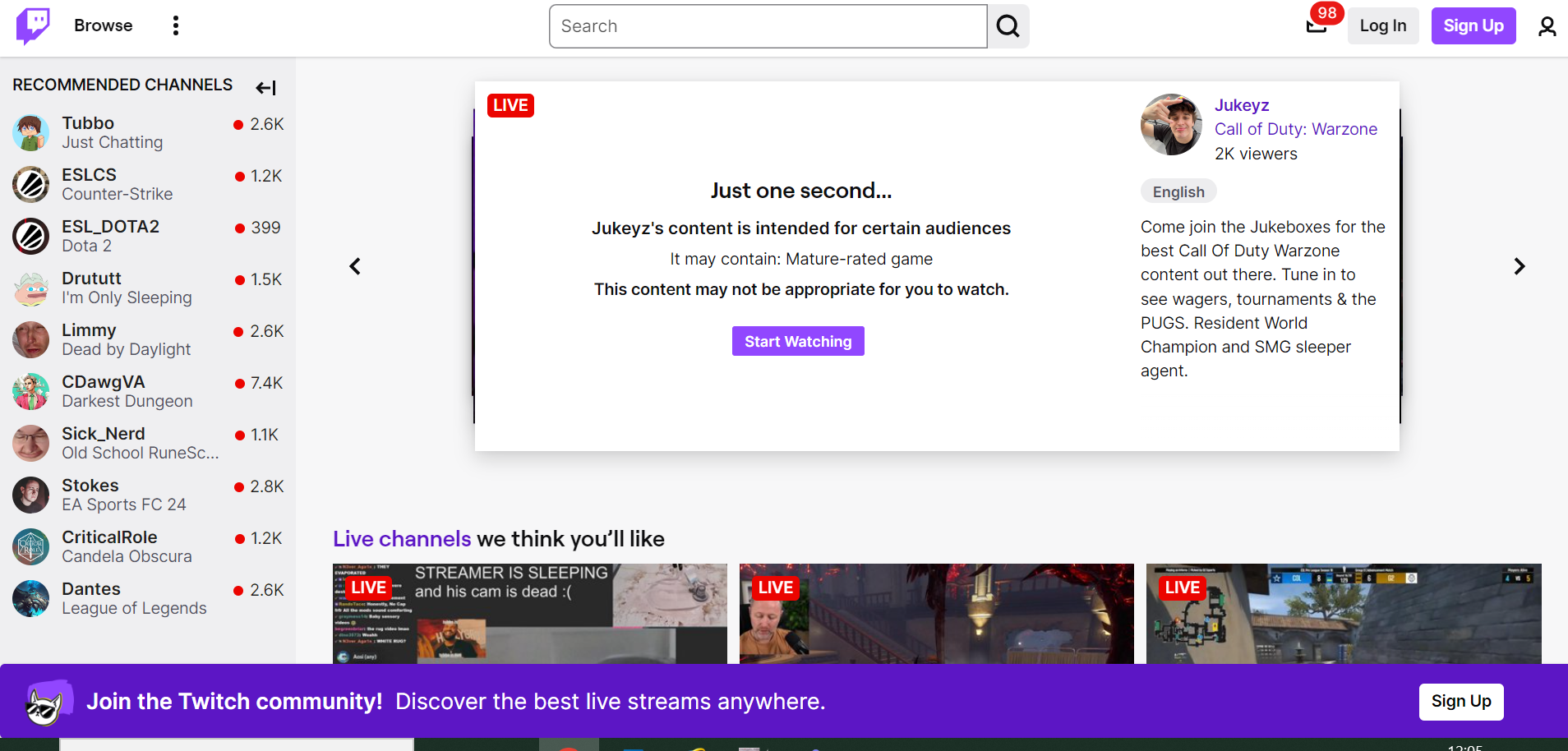
Task: Click Dead by Daylight under Limmy
Action: coord(127,350)
